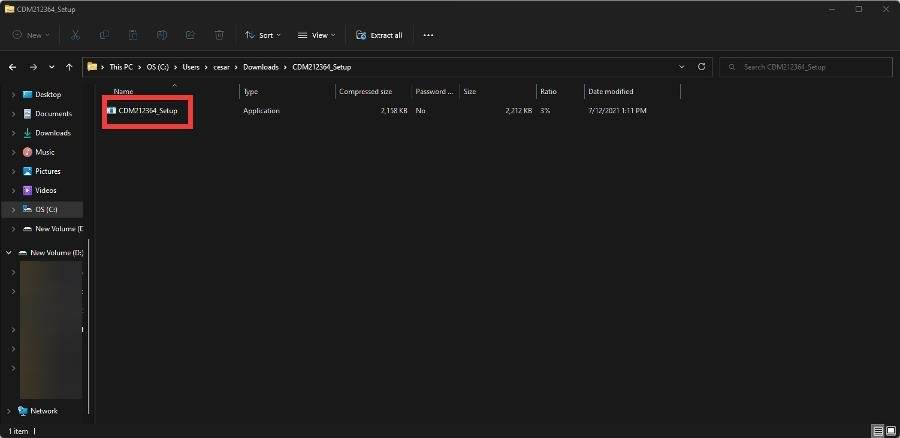900x438 pixels.
Task: Expand the Music tree node
Action: point(13,152)
